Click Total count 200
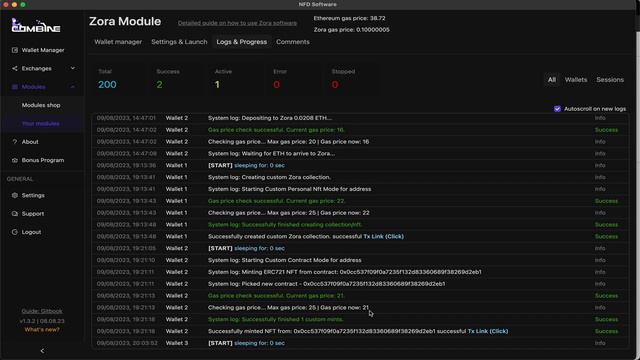 coord(107,84)
